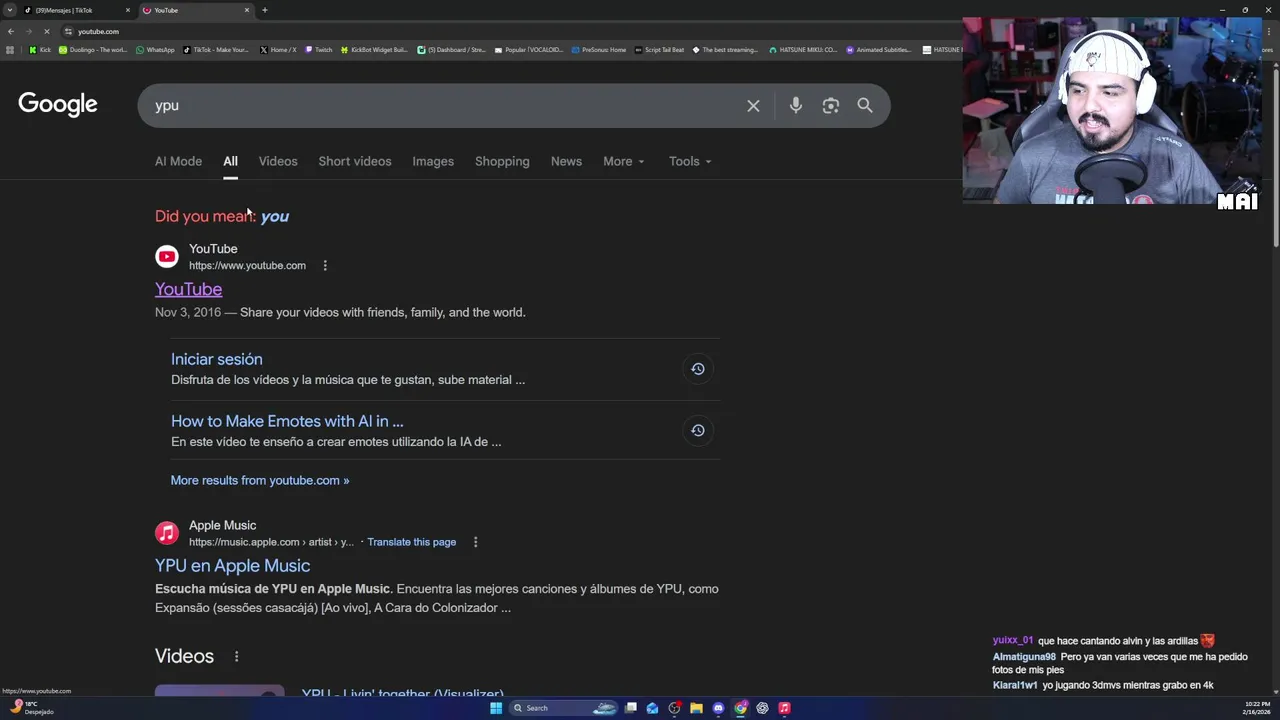Stop the page loading in the browser toolbar
The width and height of the screenshot is (1280, 720).
46,31
